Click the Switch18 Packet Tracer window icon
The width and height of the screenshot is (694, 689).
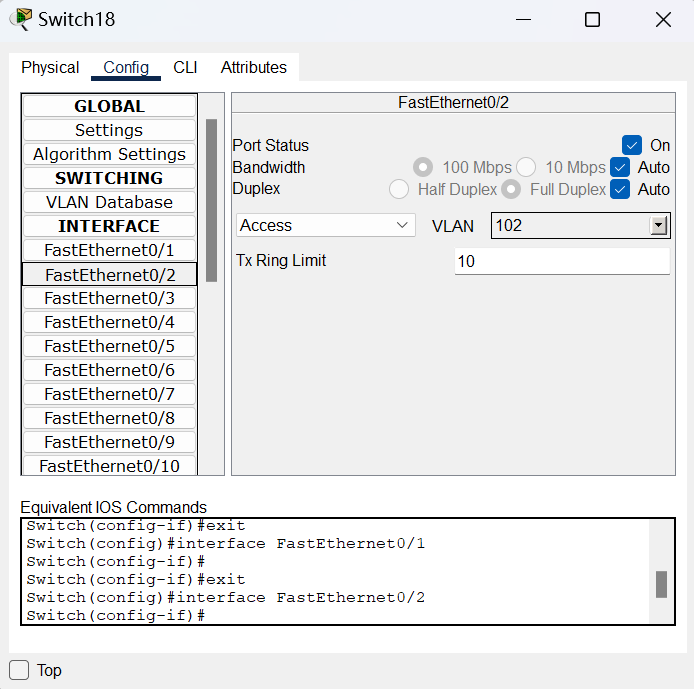coord(19,19)
